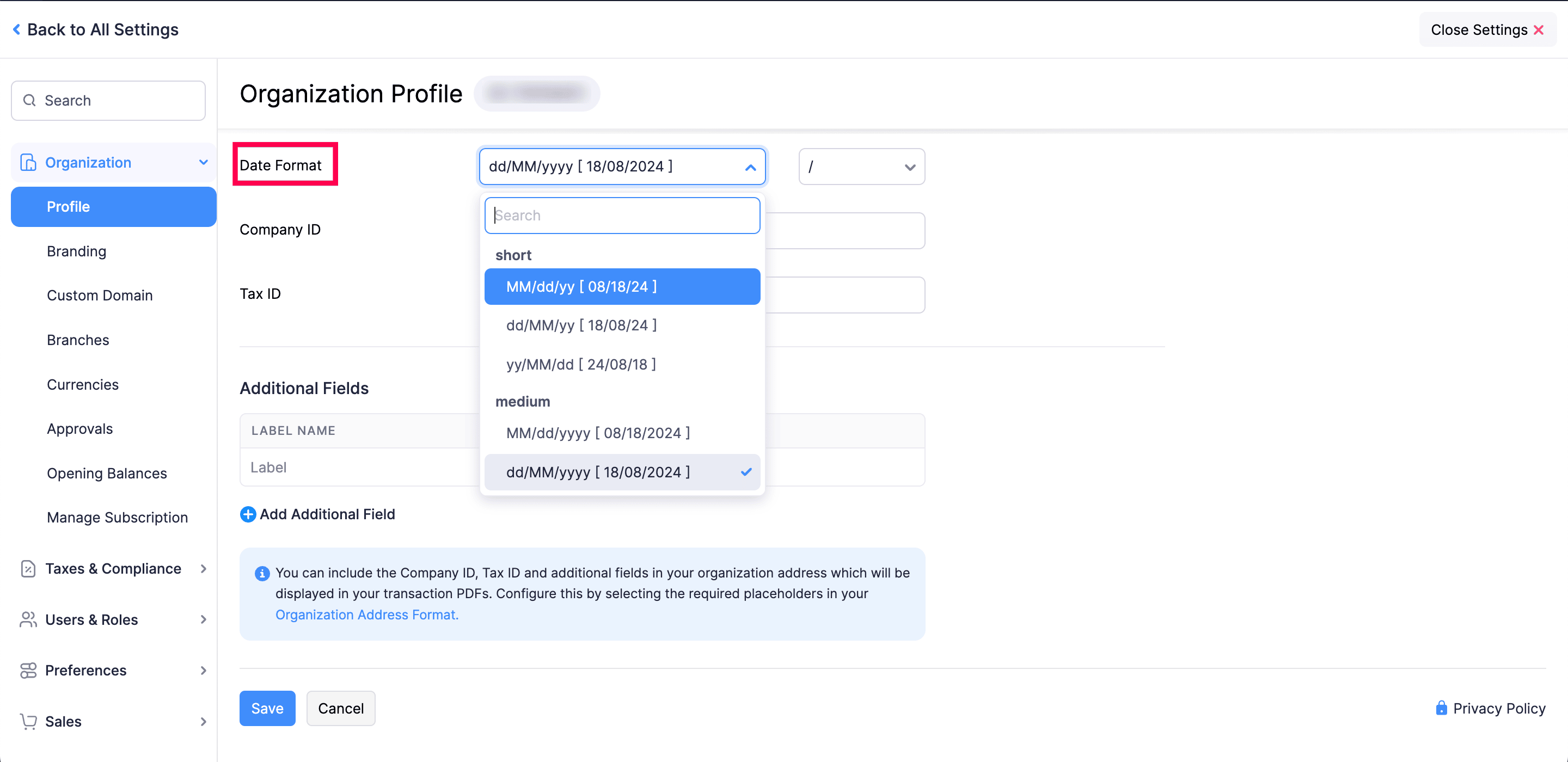1568x762 pixels.
Task: Click the Preferences toggles icon
Action: 28,670
